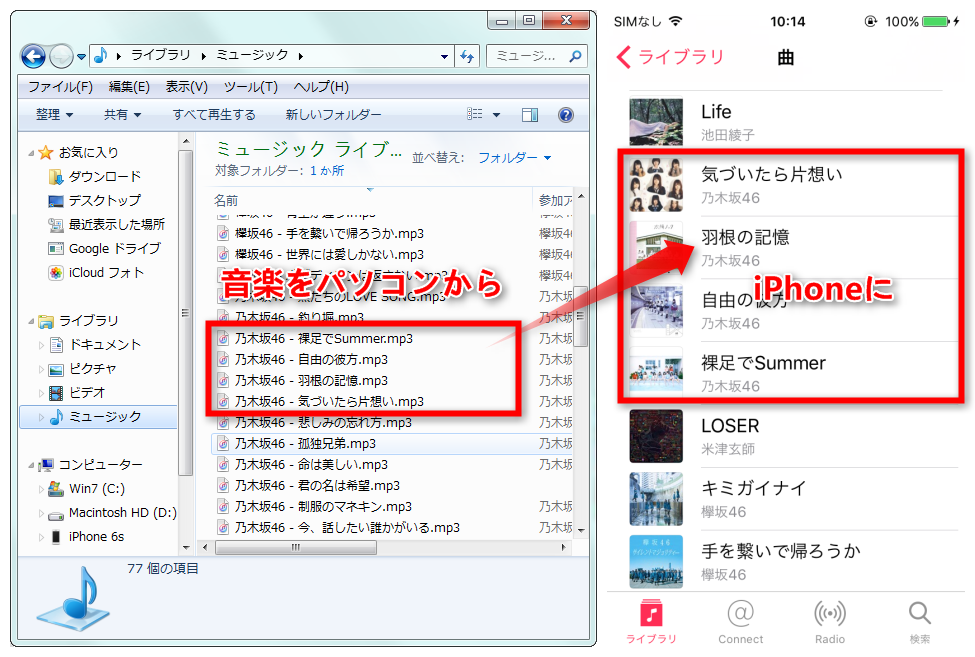
Task: Select iPhone 6s device in the sidebar
Action: point(86,536)
